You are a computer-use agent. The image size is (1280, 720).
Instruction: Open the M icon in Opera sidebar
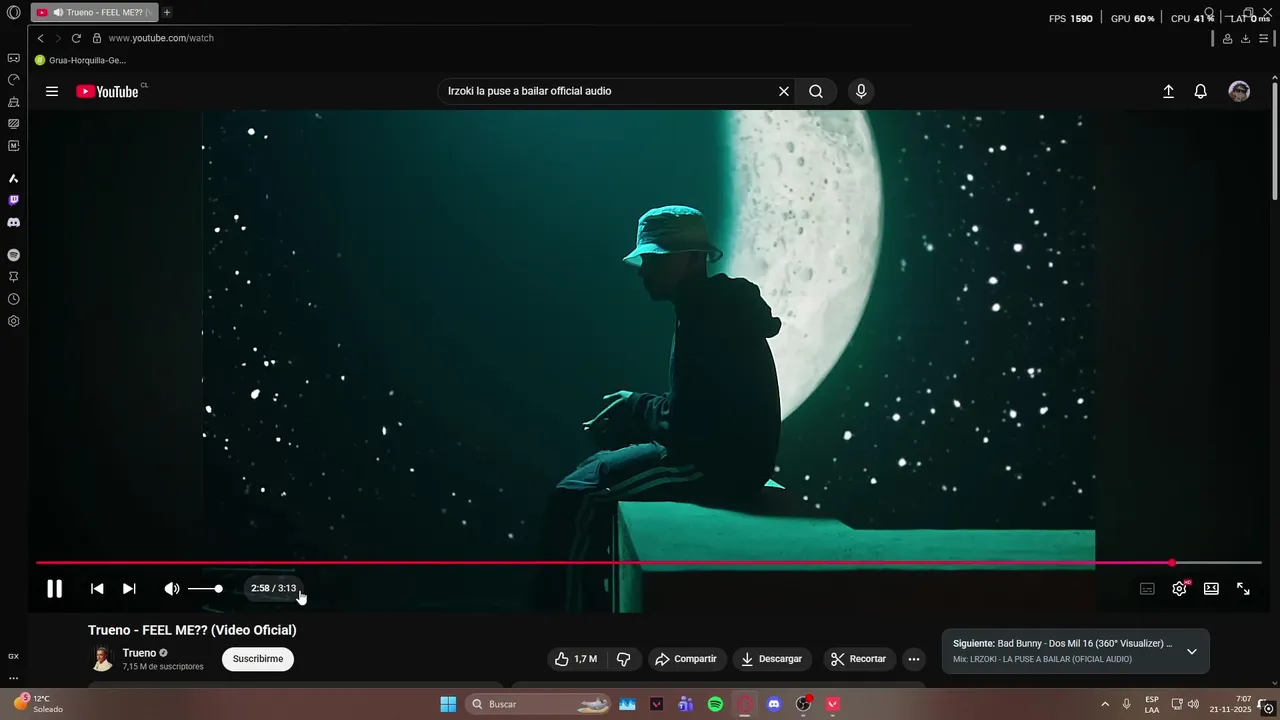pos(13,146)
